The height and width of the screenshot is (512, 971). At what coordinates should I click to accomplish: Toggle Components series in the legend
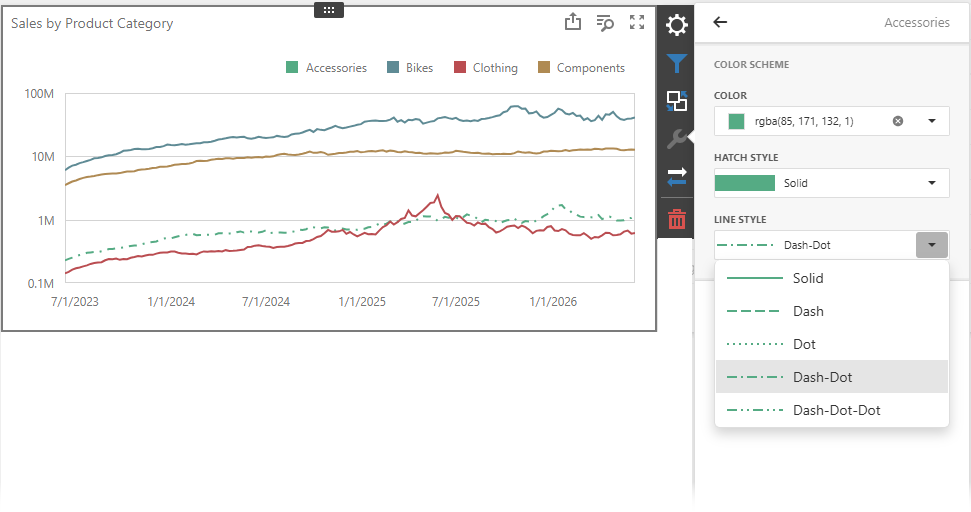[581, 67]
